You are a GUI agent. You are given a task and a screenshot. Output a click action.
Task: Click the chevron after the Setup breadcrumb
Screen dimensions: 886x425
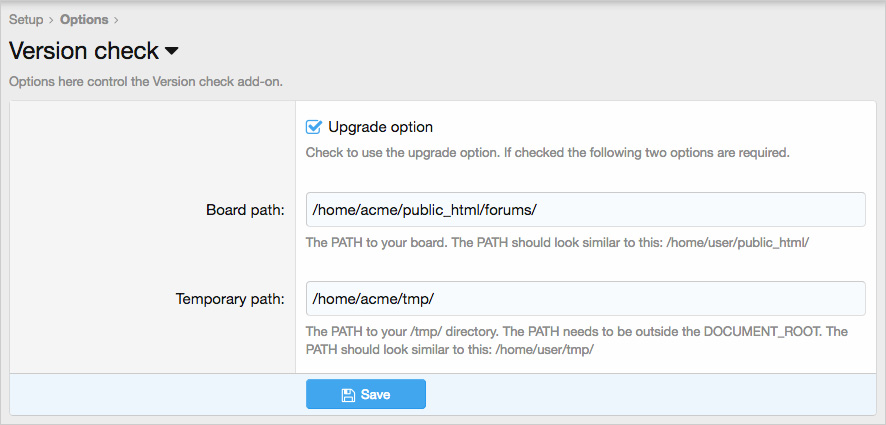coord(51,19)
